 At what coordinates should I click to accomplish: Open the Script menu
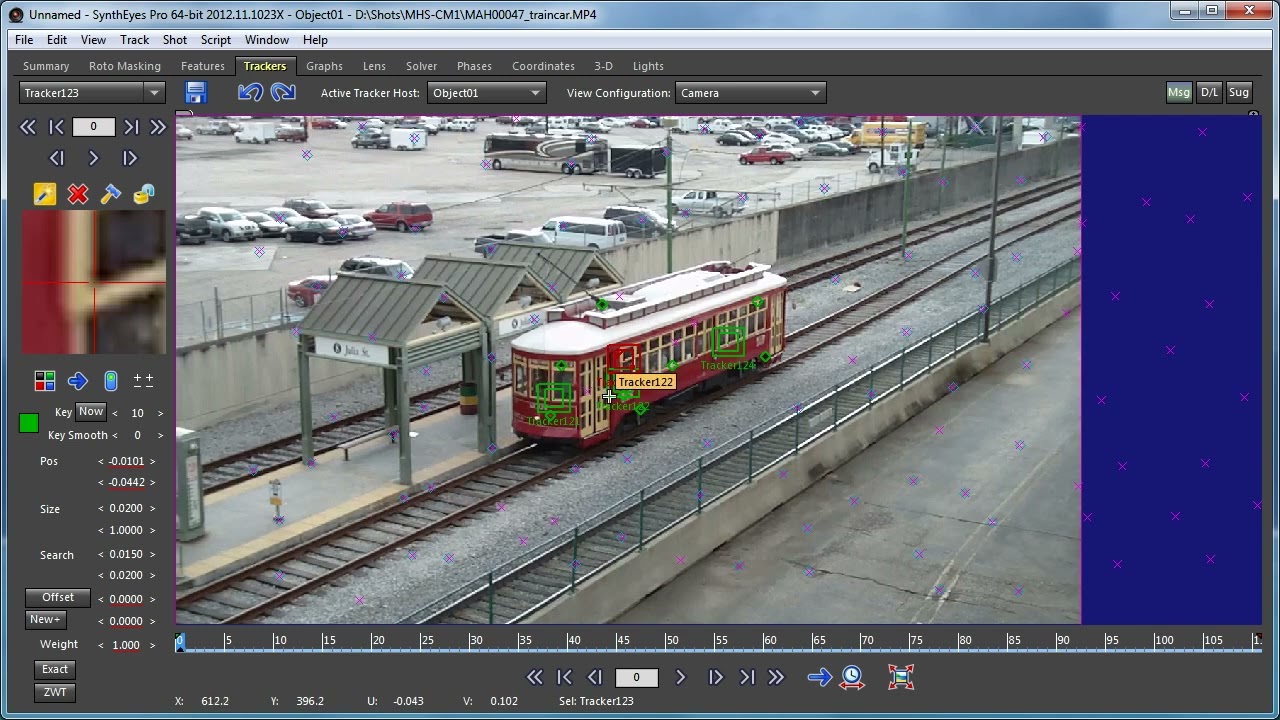215,40
